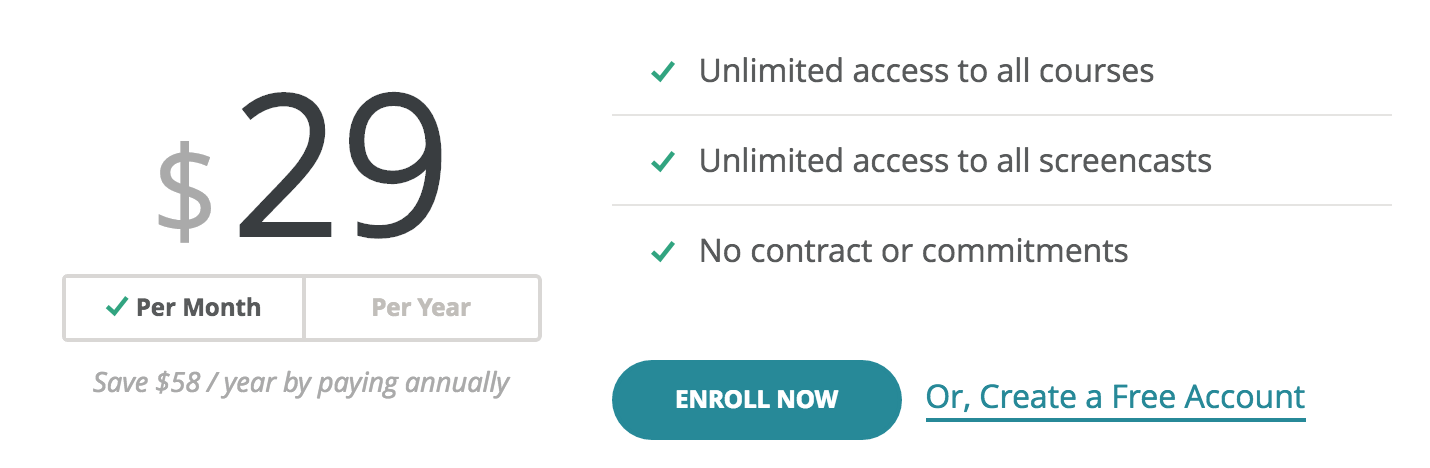Click the divider line below the courses feature

pos(1002,116)
